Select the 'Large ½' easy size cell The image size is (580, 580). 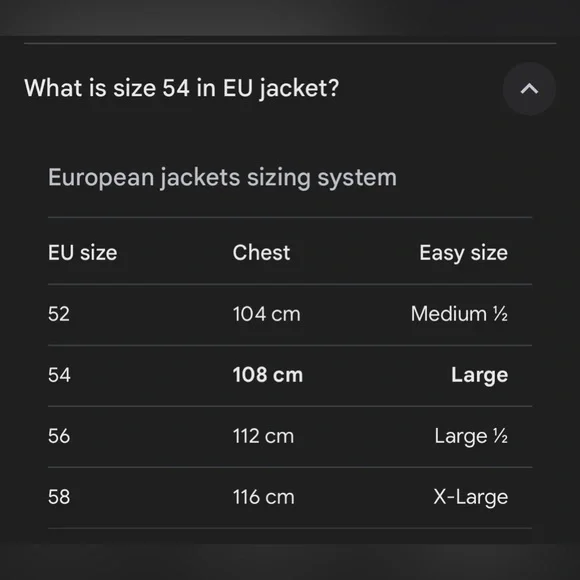pos(471,437)
